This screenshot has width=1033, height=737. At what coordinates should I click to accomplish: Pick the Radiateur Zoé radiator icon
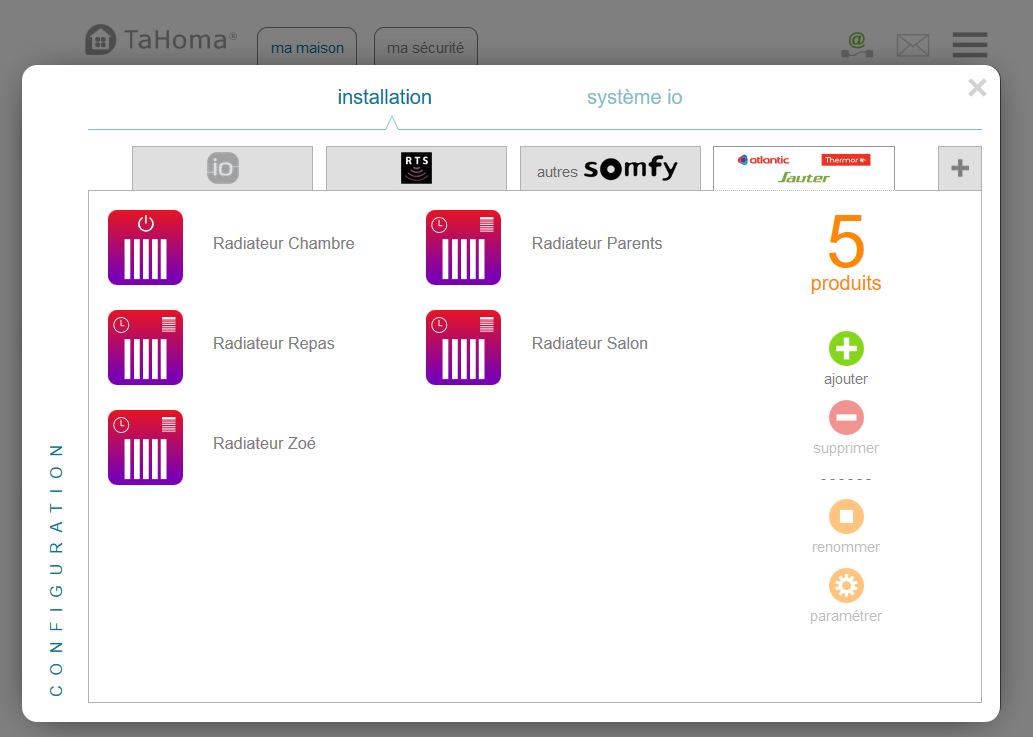[x=145, y=447]
